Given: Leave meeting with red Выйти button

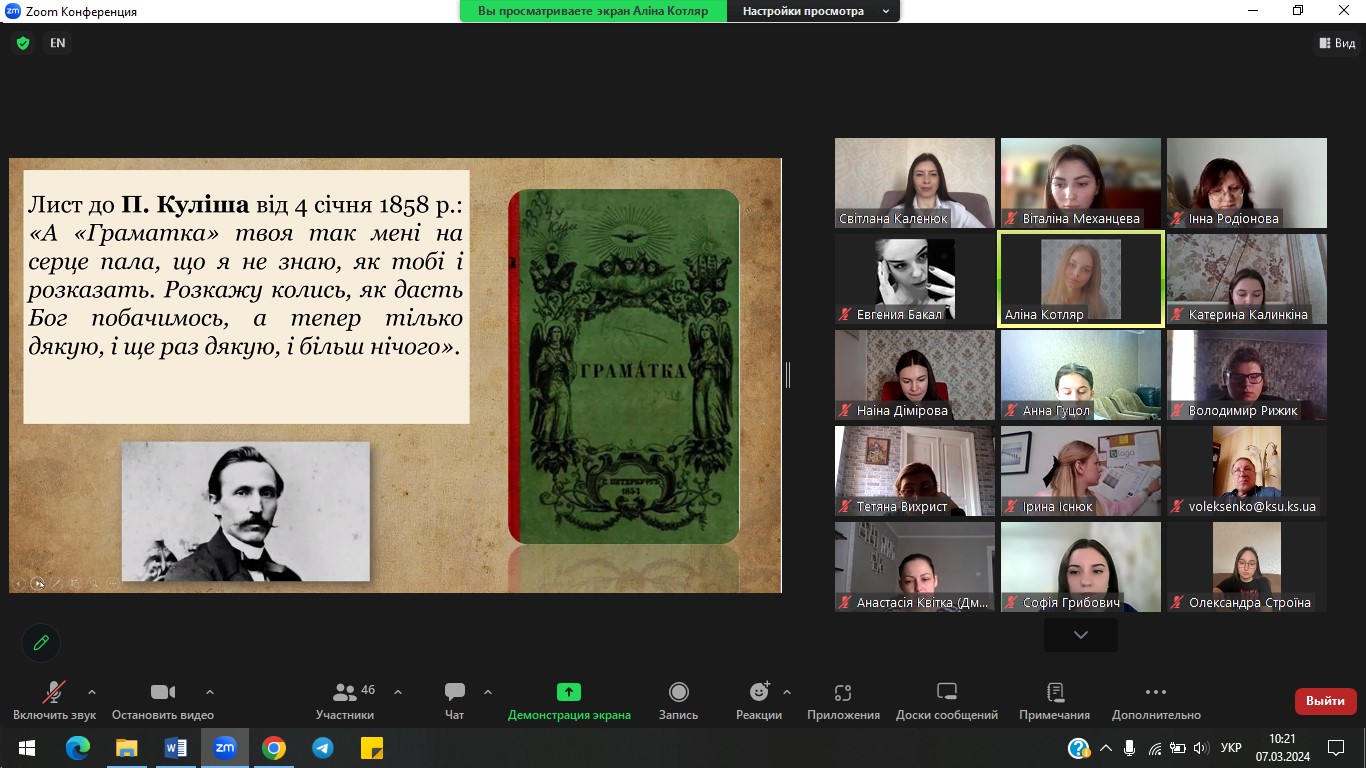Looking at the screenshot, I should click(1325, 701).
